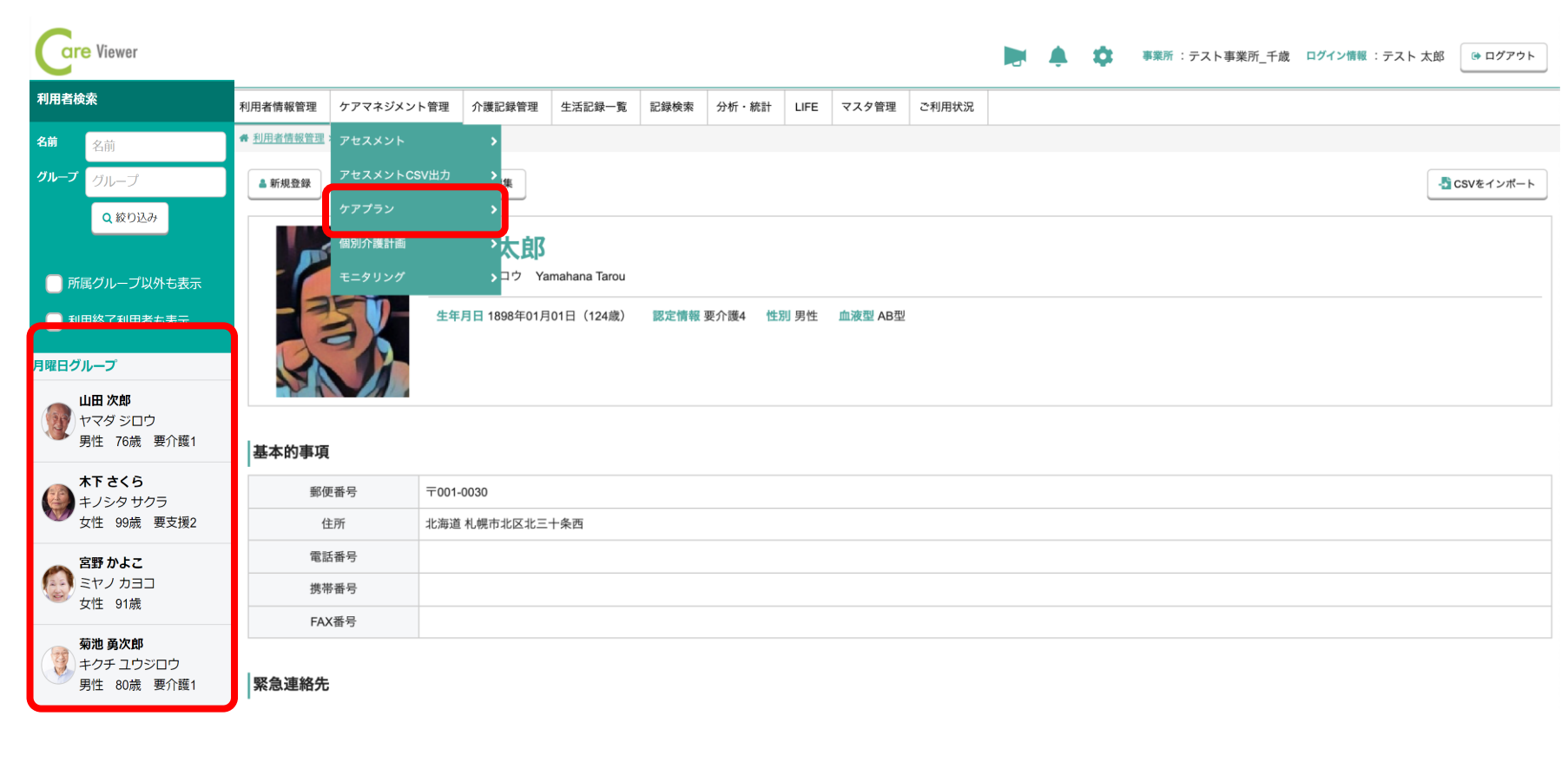Open the LIFE tab
1568x762 pixels.
tap(806, 107)
